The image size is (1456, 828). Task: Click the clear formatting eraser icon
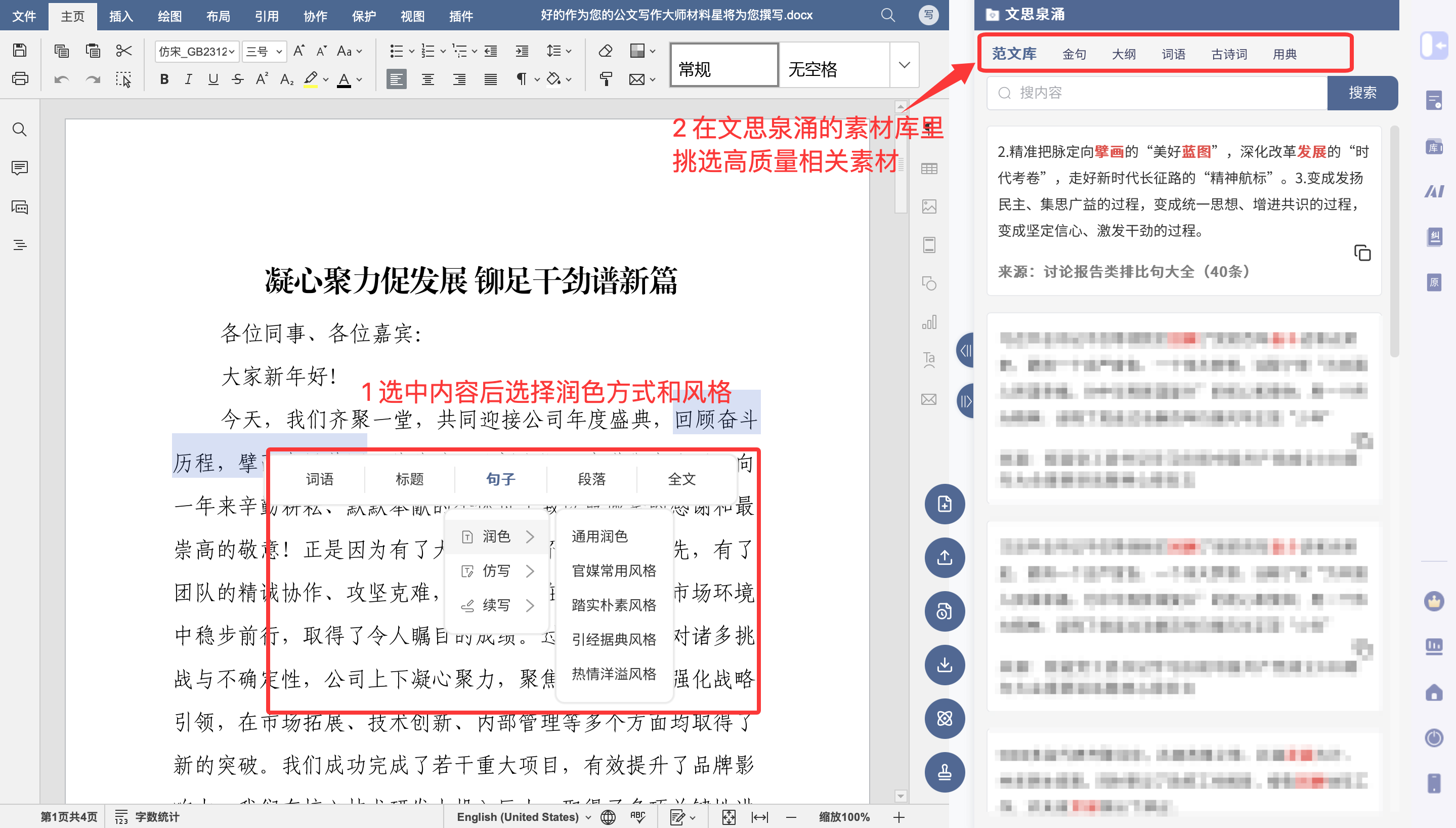[x=606, y=51]
